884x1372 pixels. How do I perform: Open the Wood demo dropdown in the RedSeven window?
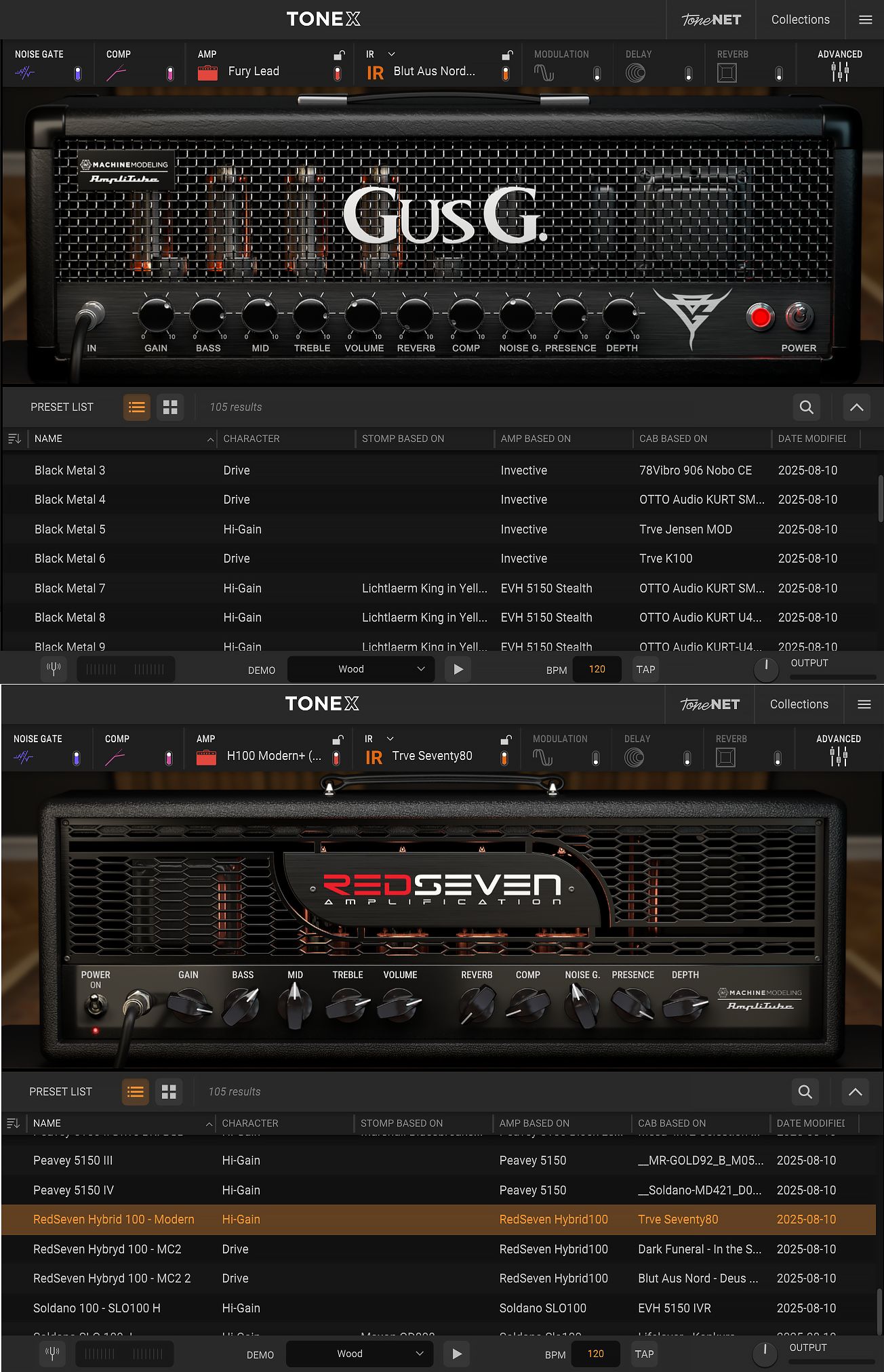pyautogui.click(x=359, y=1354)
